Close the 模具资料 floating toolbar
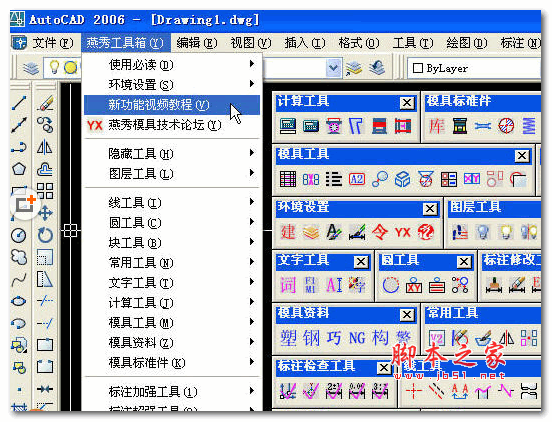Image resolution: width=552 pixels, height=422 pixels. click(407, 315)
